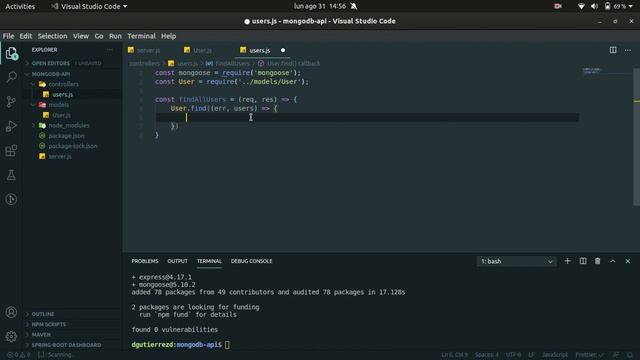
Task: Open the Selection menu
Action: click(x=52, y=36)
